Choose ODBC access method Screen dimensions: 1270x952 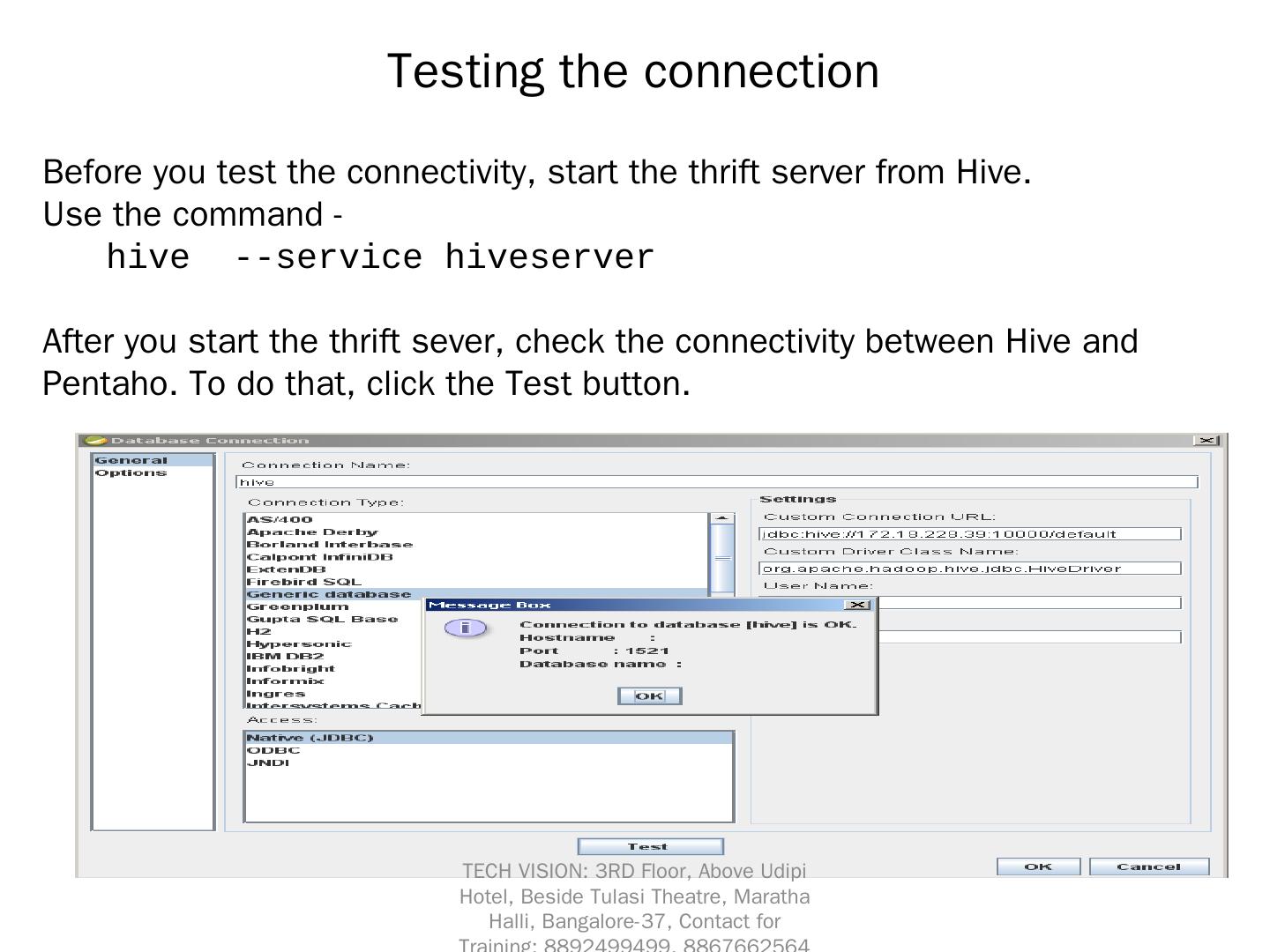[273, 750]
